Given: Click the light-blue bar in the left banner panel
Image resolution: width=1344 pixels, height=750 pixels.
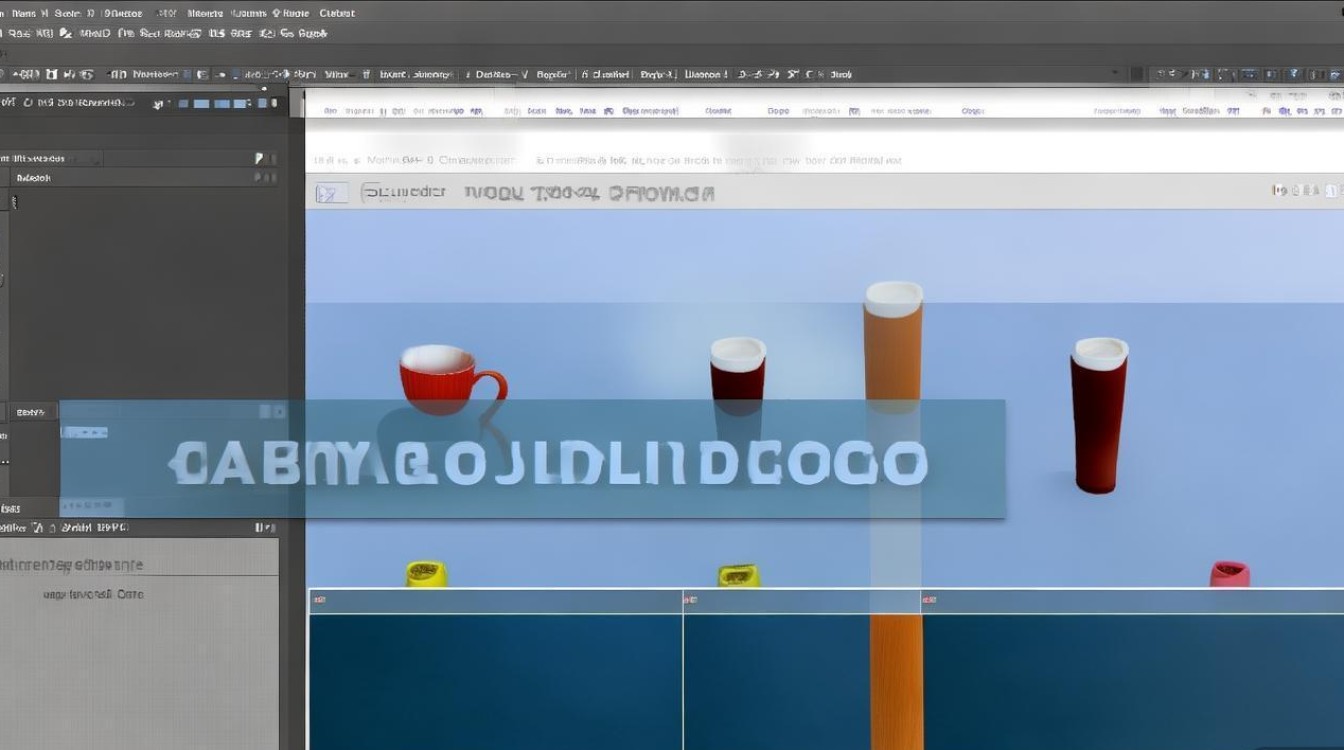Looking at the screenshot, I should (85, 433).
